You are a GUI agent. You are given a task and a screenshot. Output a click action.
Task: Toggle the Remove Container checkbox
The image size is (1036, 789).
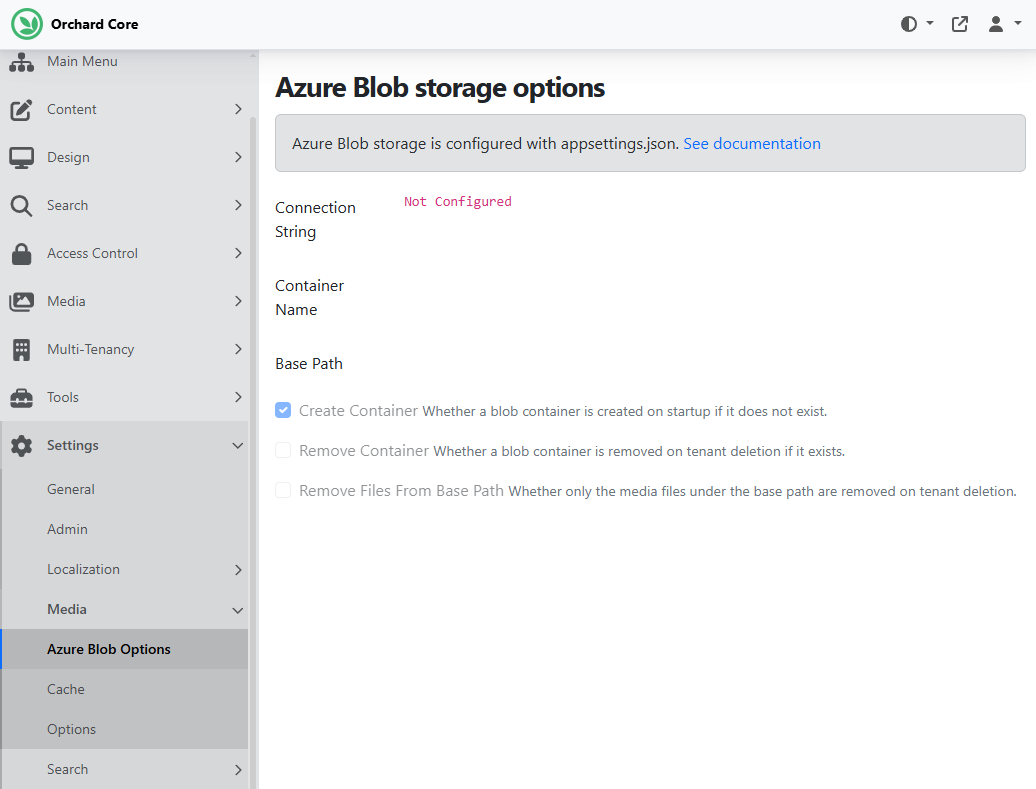point(283,450)
